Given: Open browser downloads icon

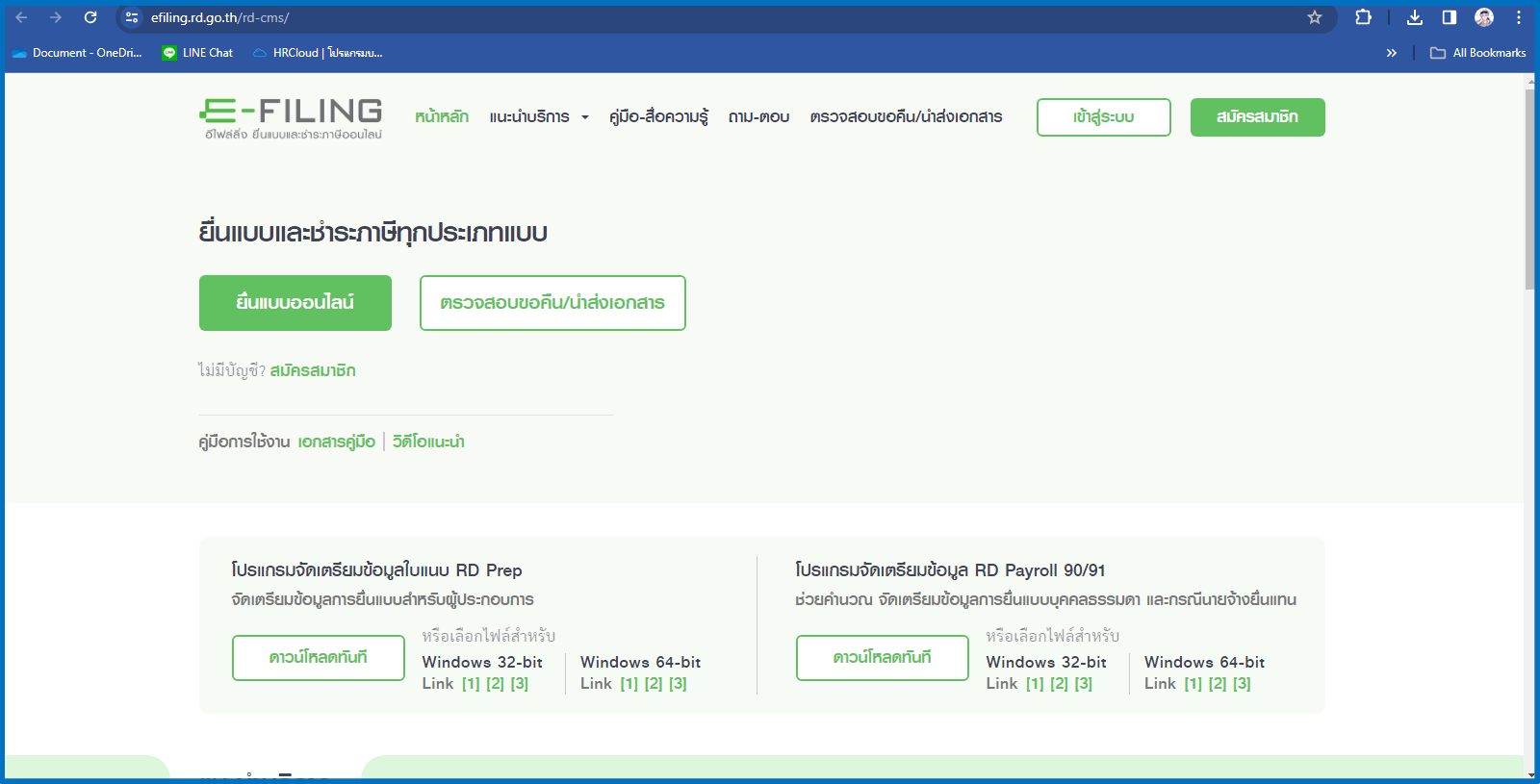Looking at the screenshot, I should [1415, 17].
